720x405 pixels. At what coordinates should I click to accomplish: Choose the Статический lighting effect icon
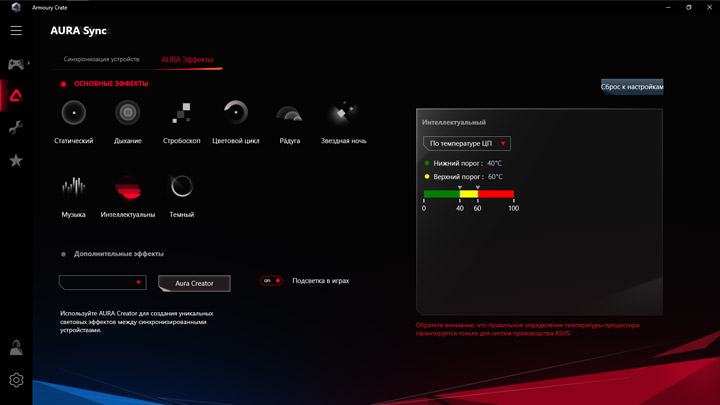[73, 112]
